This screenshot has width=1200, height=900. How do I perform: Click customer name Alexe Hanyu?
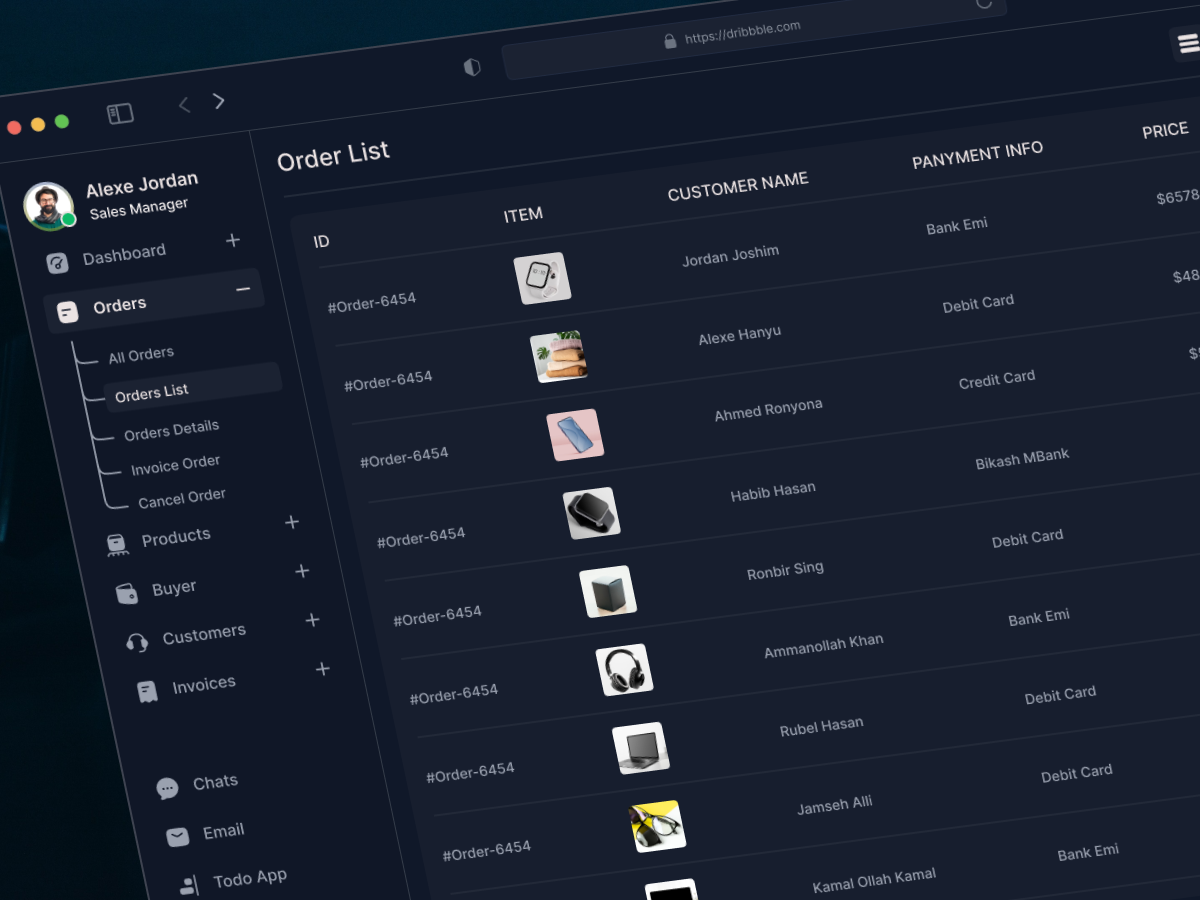coord(739,336)
